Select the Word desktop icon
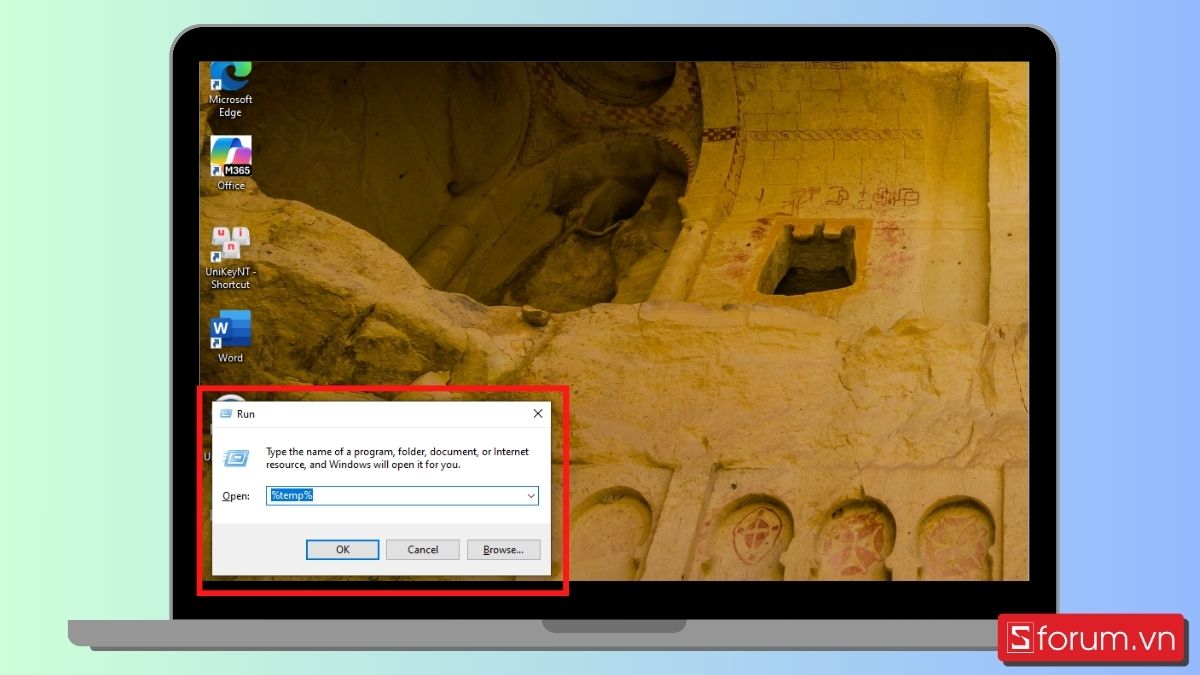This screenshot has height=675, width=1200. (x=230, y=329)
